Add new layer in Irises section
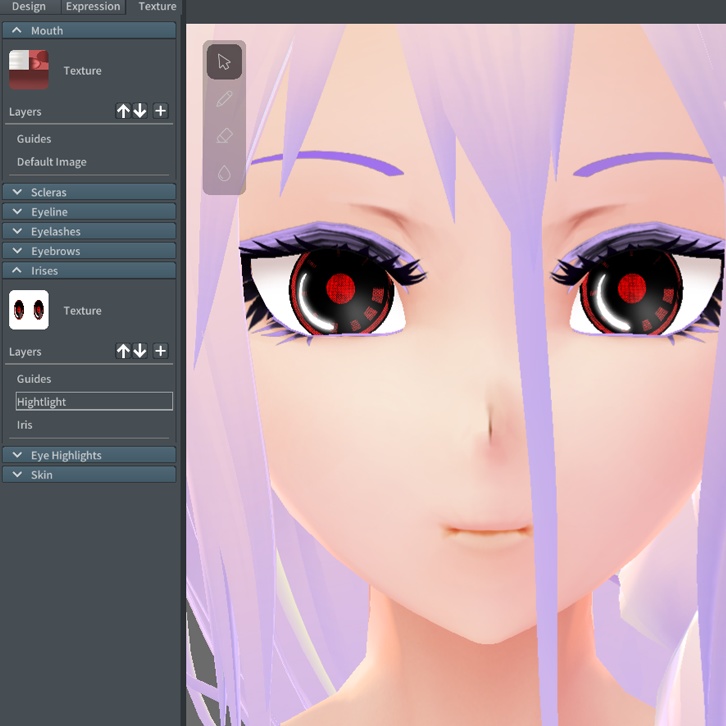The image size is (726, 726). 161,350
